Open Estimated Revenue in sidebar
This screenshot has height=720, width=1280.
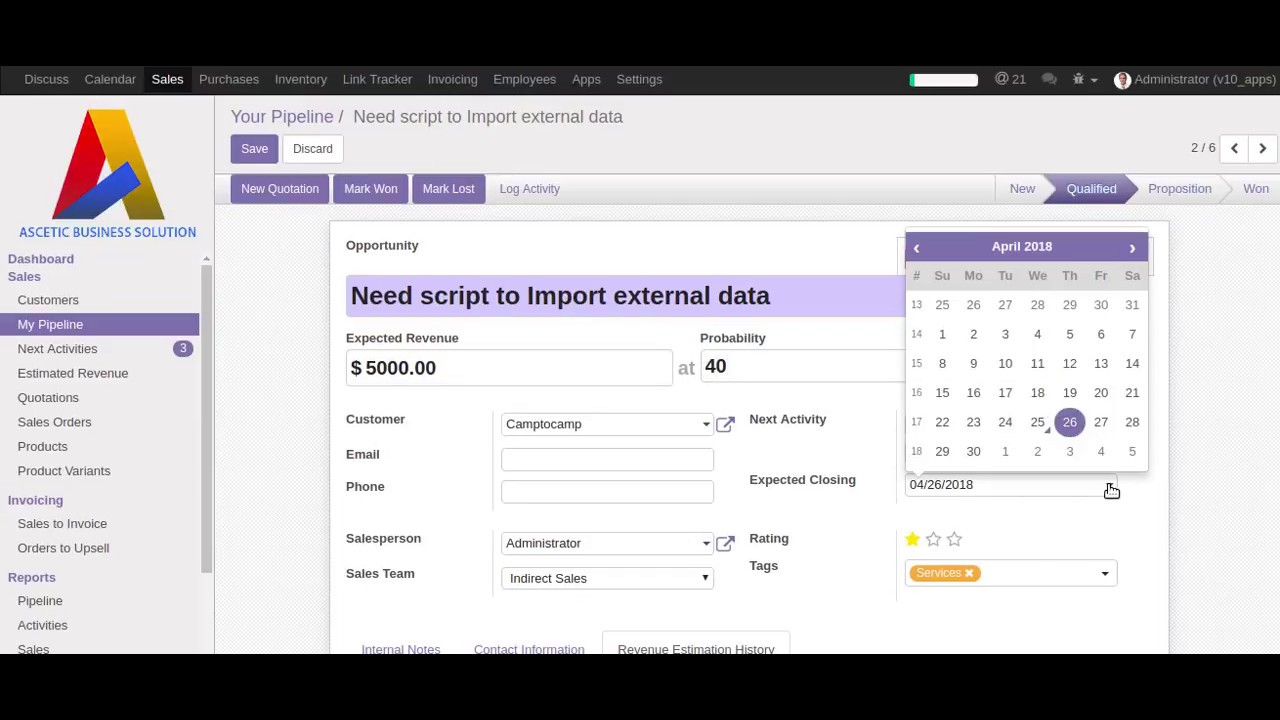[x=72, y=373]
